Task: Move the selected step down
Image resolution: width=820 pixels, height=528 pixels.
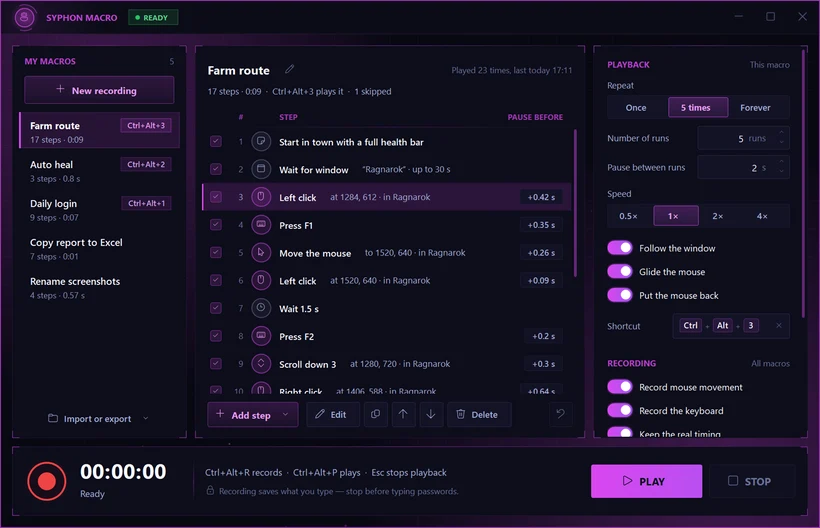Action: pyautogui.click(x=431, y=415)
